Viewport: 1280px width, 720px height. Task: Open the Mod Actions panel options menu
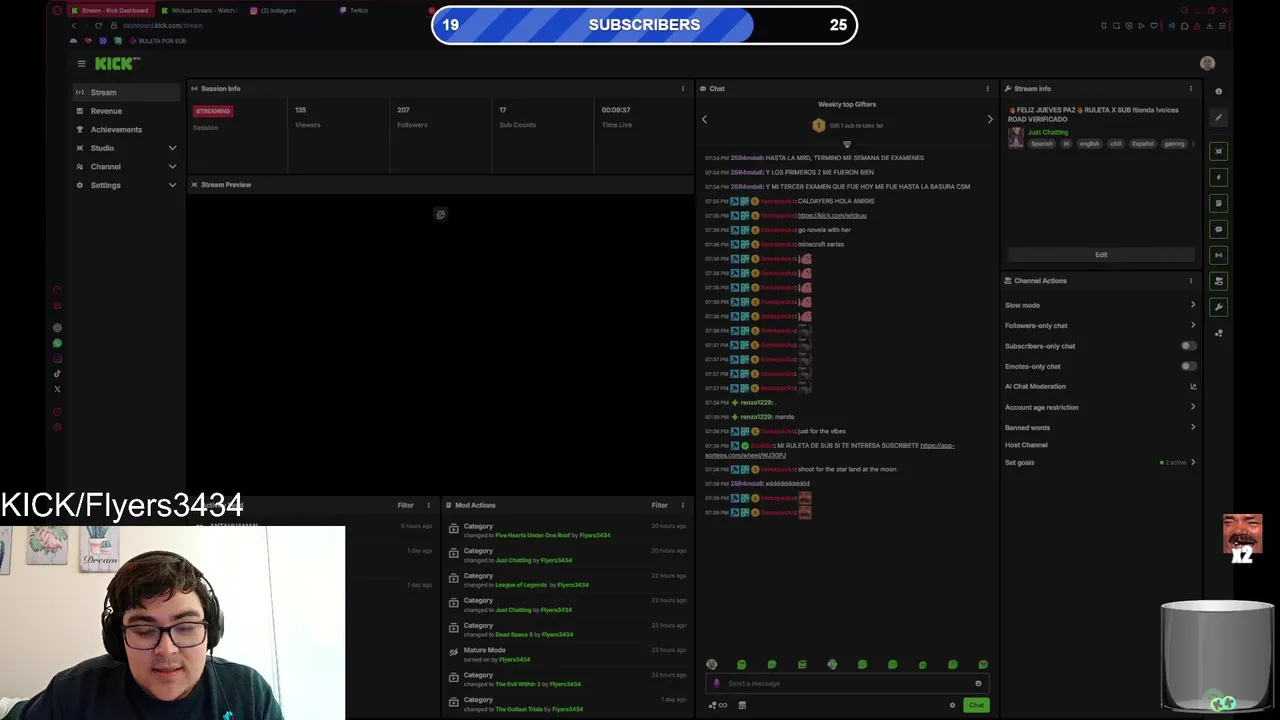[683, 505]
